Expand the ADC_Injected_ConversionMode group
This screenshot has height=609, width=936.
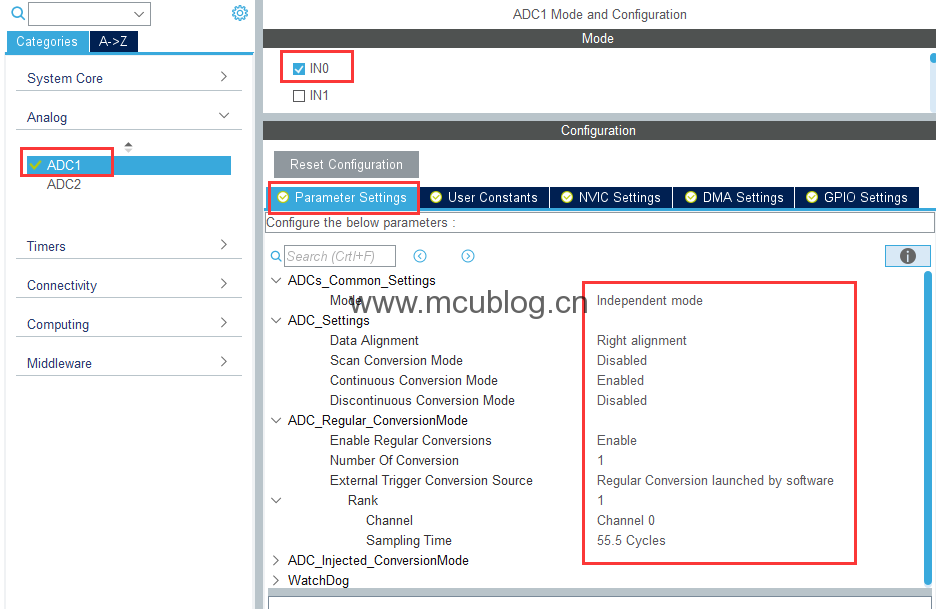click(276, 560)
